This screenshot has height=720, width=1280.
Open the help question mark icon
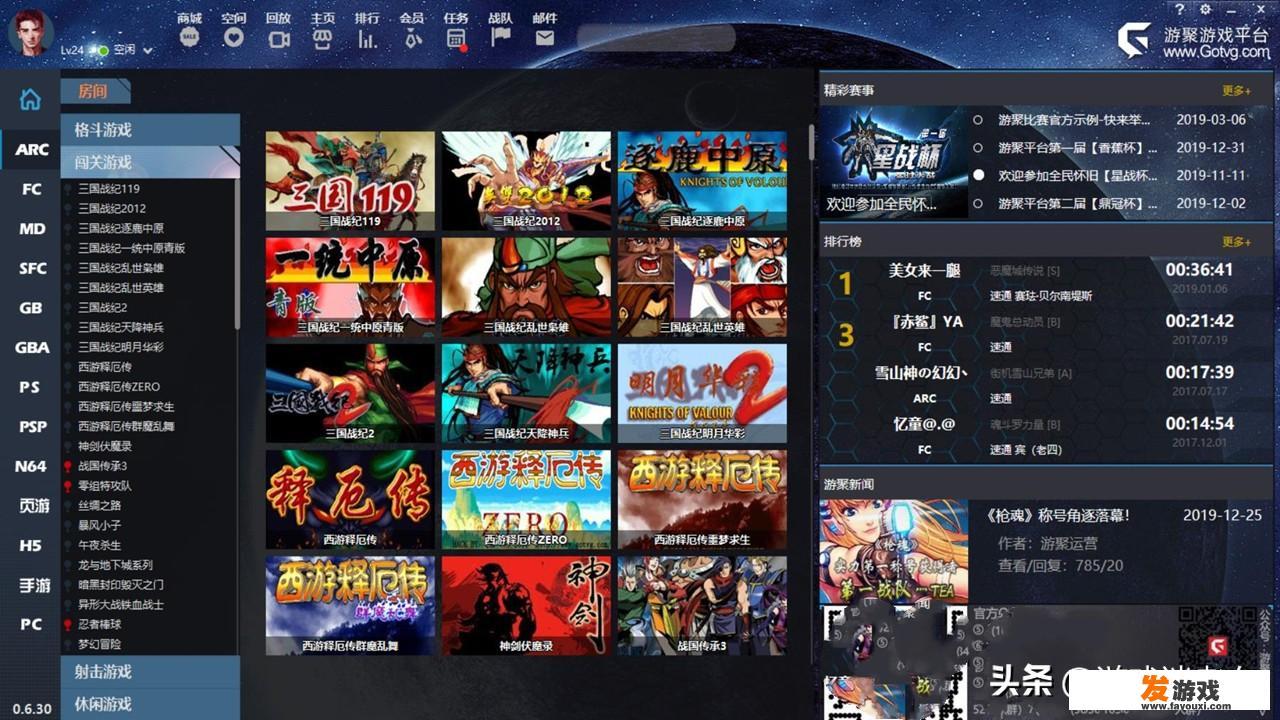click(x=1180, y=8)
